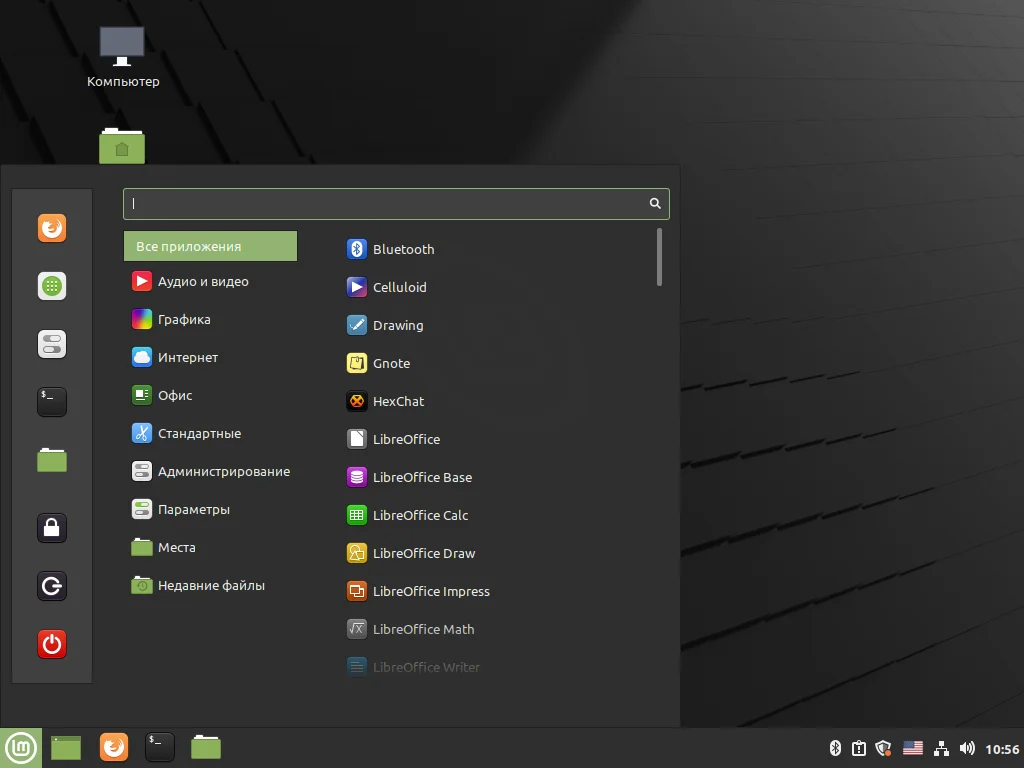Choose the Администрирование category
1024x768 pixels.
click(x=224, y=472)
